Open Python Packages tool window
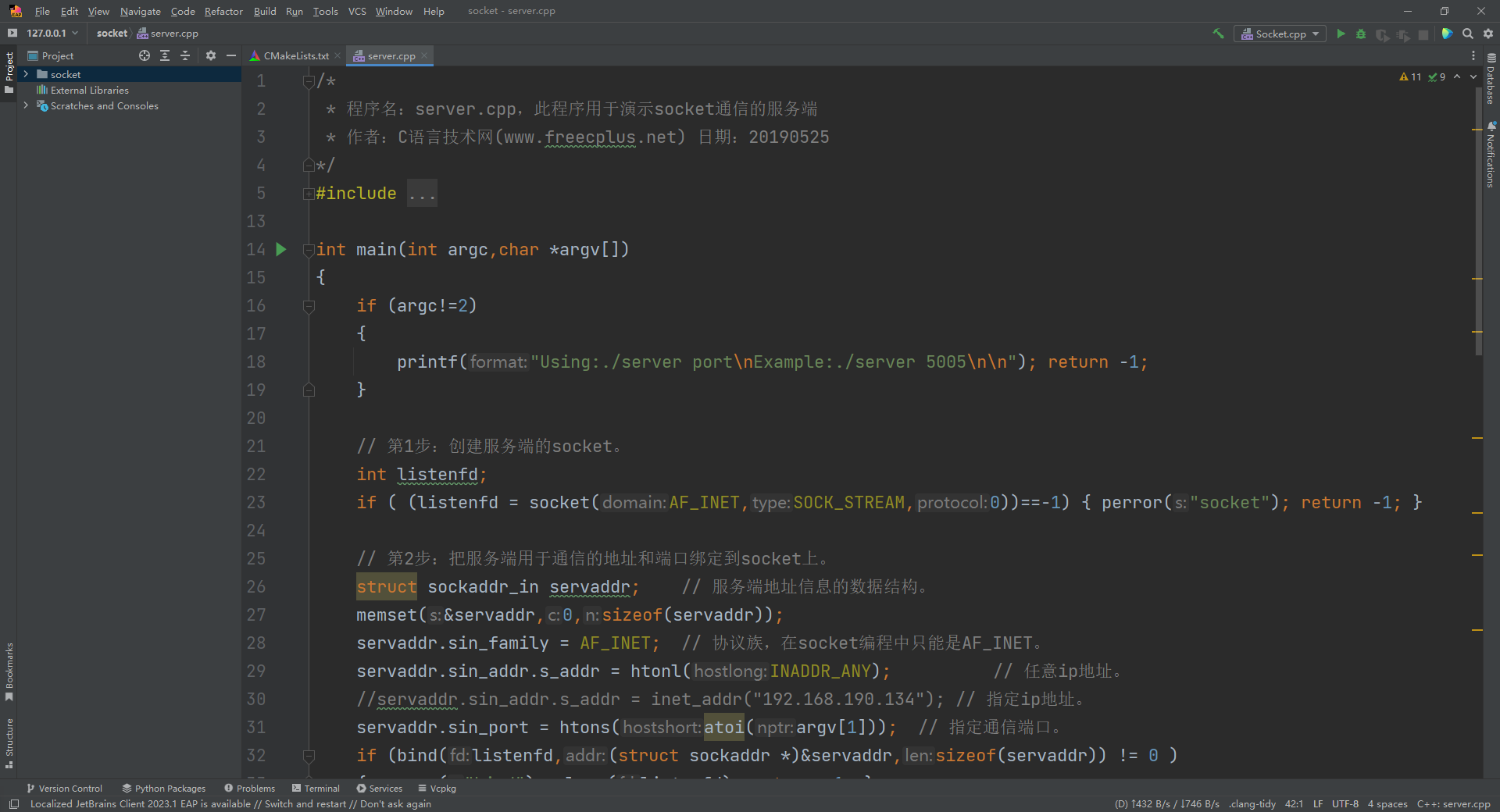Image resolution: width=1500 pixels, height=812 pixels. 164,788
